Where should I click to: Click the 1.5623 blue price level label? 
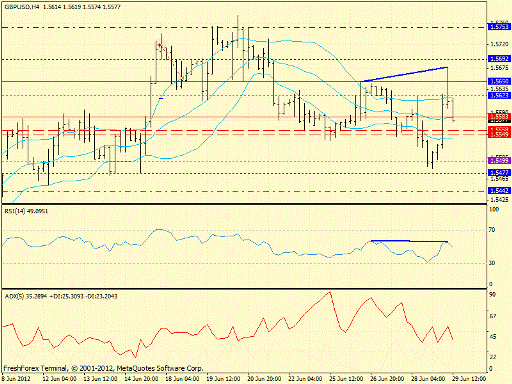499,95
